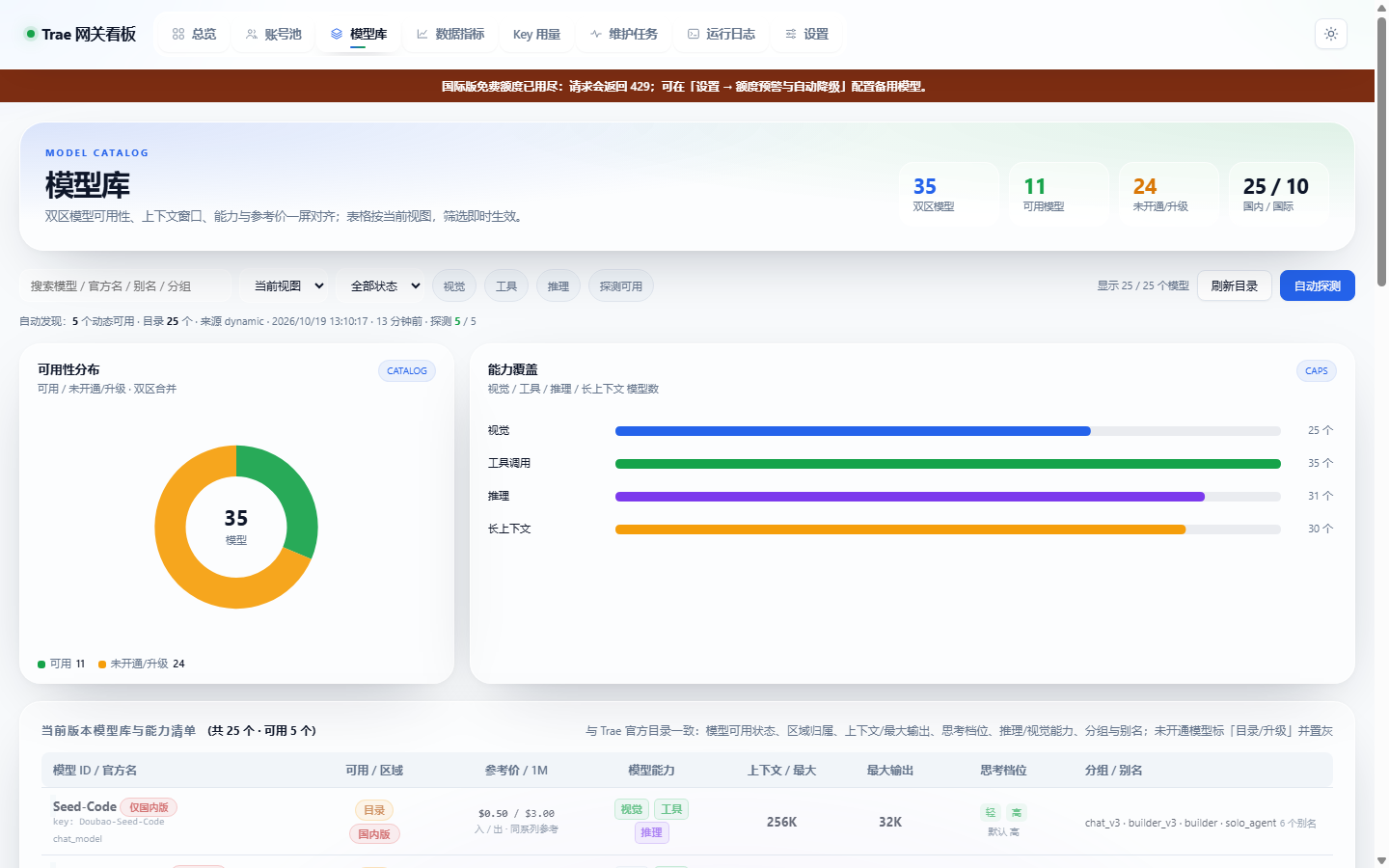Viewport: 1389px width, 868px height.
Task: Select the Seed-Code model name
Action: [85, 806]
